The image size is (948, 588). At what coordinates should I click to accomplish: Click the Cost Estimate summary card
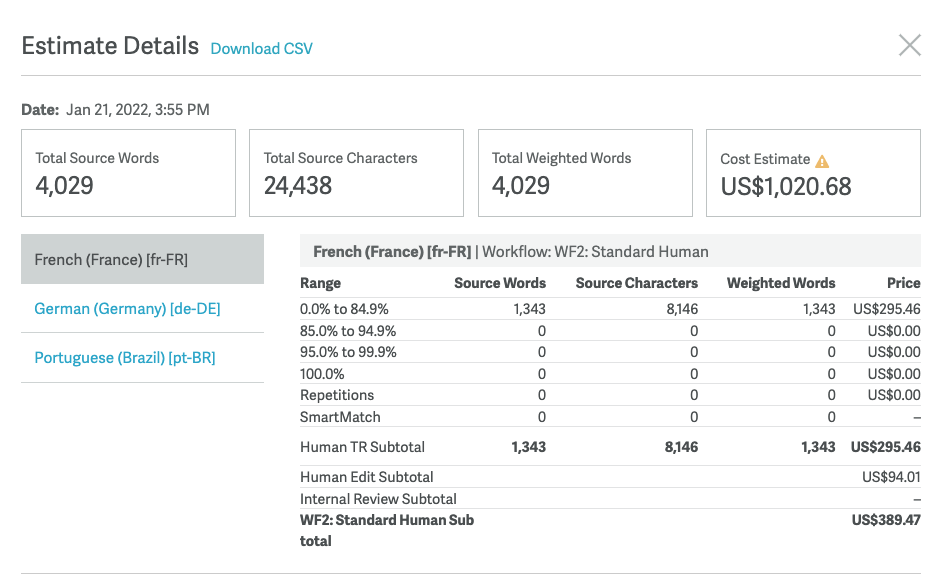(813, 172)
